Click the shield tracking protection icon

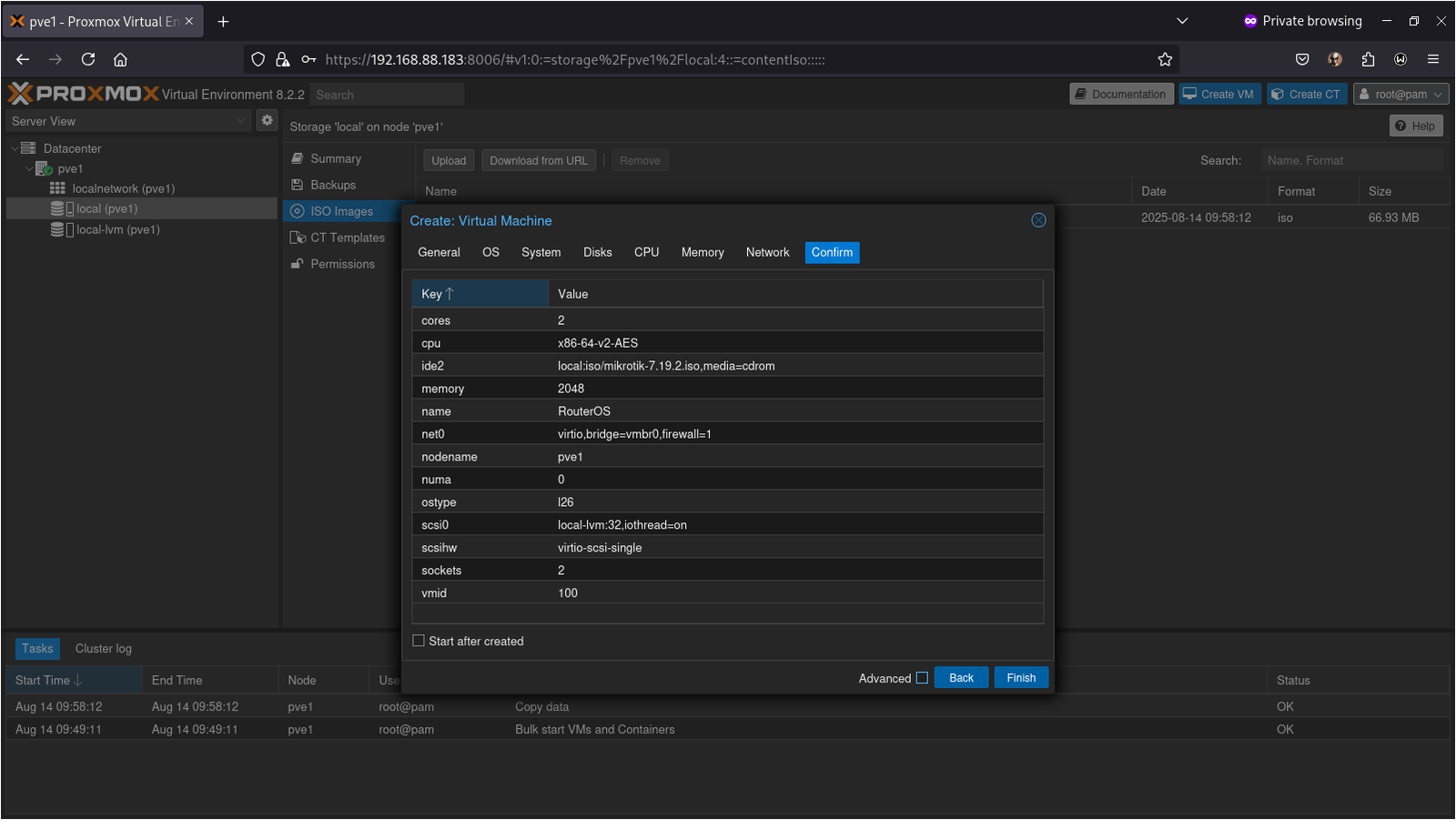pos(258,59)
